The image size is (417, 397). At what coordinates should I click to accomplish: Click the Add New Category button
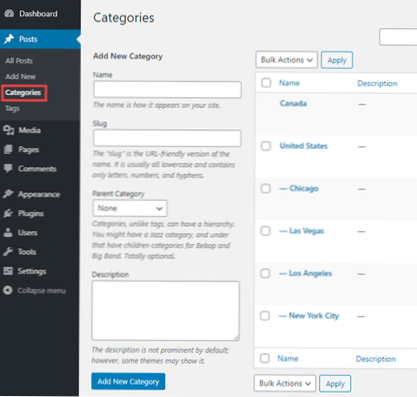point(128,381)
